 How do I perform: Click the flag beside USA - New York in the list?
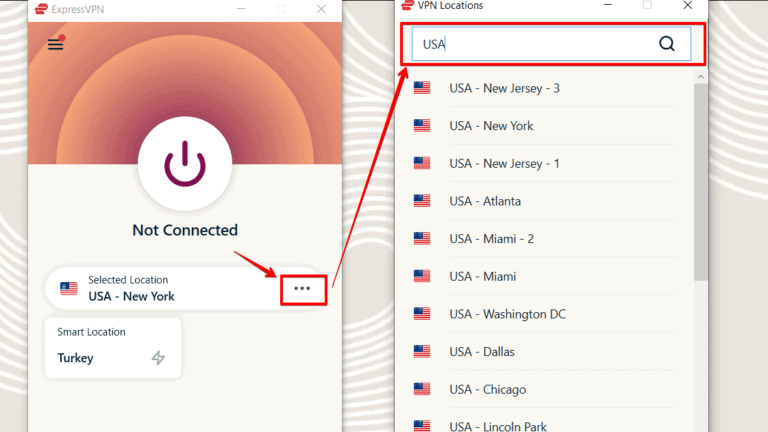pos(422,125)
